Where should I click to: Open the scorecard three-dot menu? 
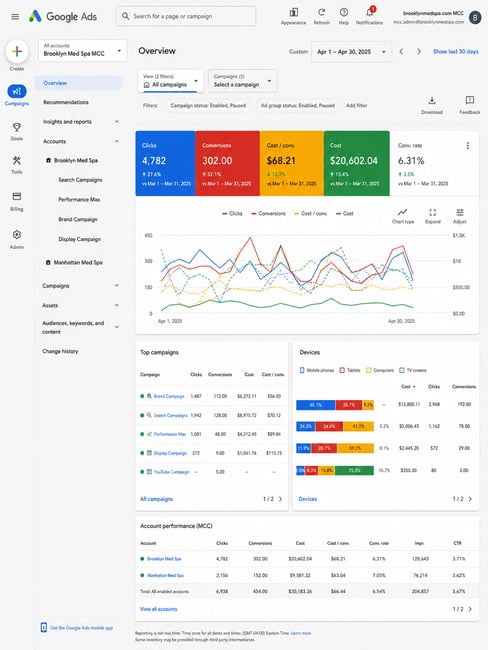(468, 146)
